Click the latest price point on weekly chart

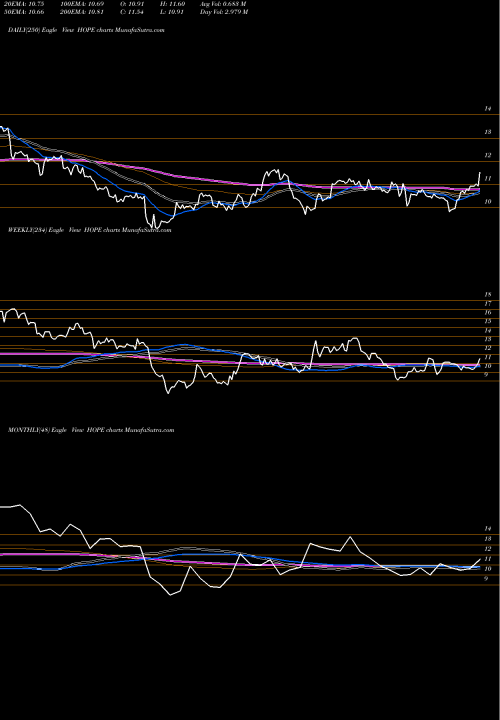coord(480,359)
